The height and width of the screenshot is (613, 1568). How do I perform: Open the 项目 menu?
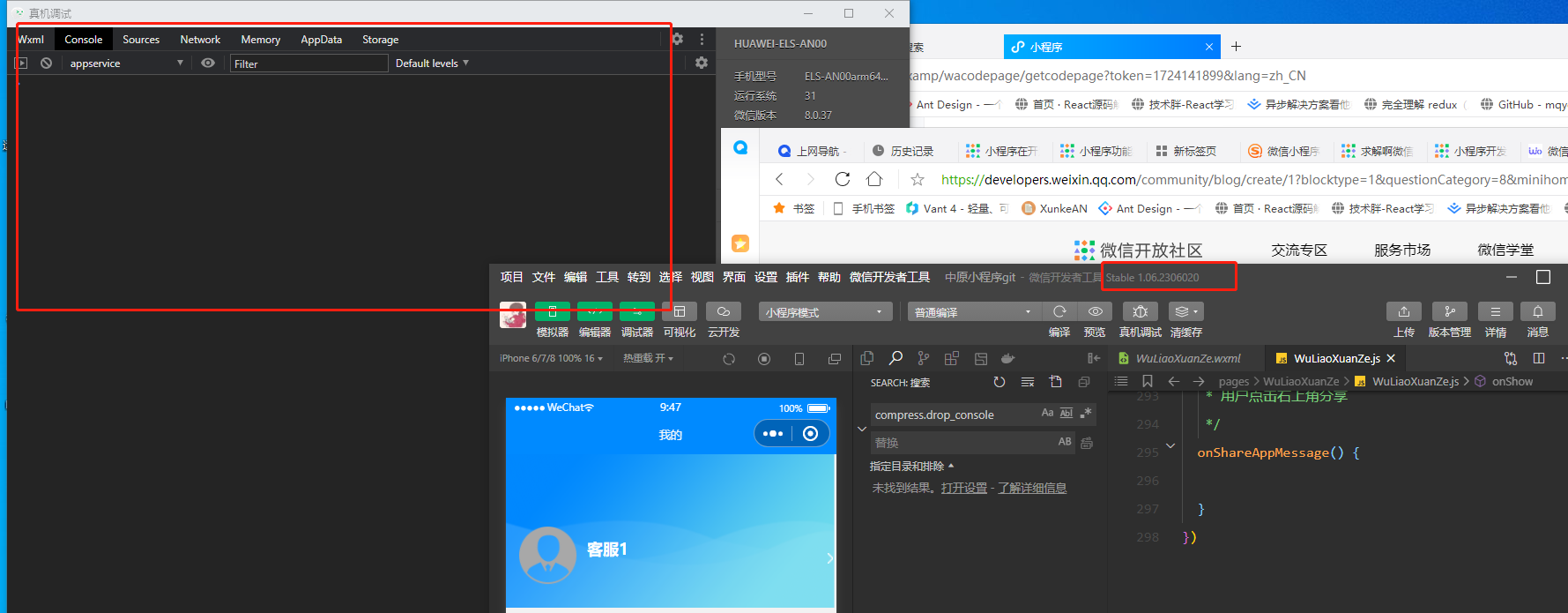[511, 277]
